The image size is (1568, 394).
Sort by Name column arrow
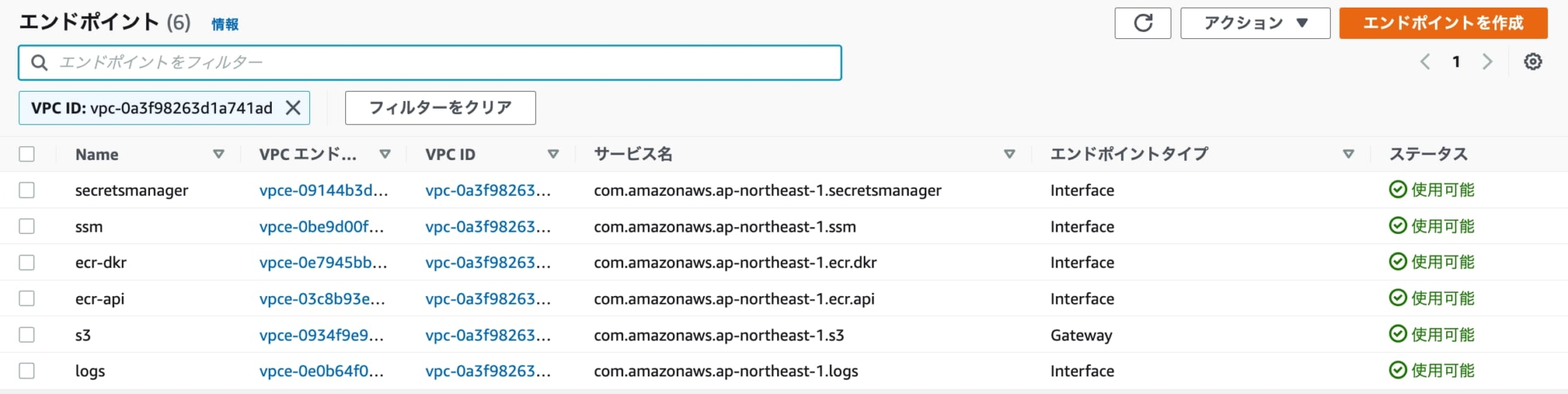point(218,154)
